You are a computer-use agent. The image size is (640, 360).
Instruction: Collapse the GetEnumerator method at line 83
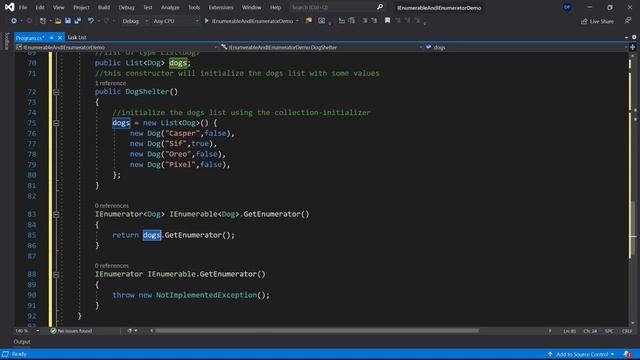click(56, 215)
